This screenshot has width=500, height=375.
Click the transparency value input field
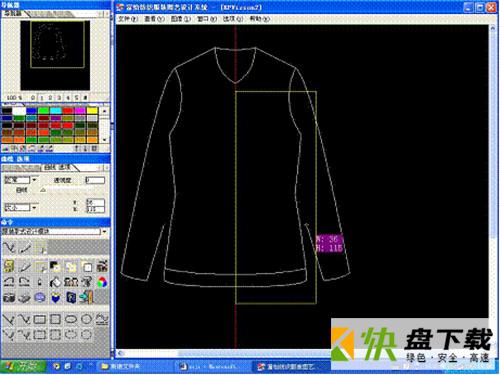(x=95, y=180)
